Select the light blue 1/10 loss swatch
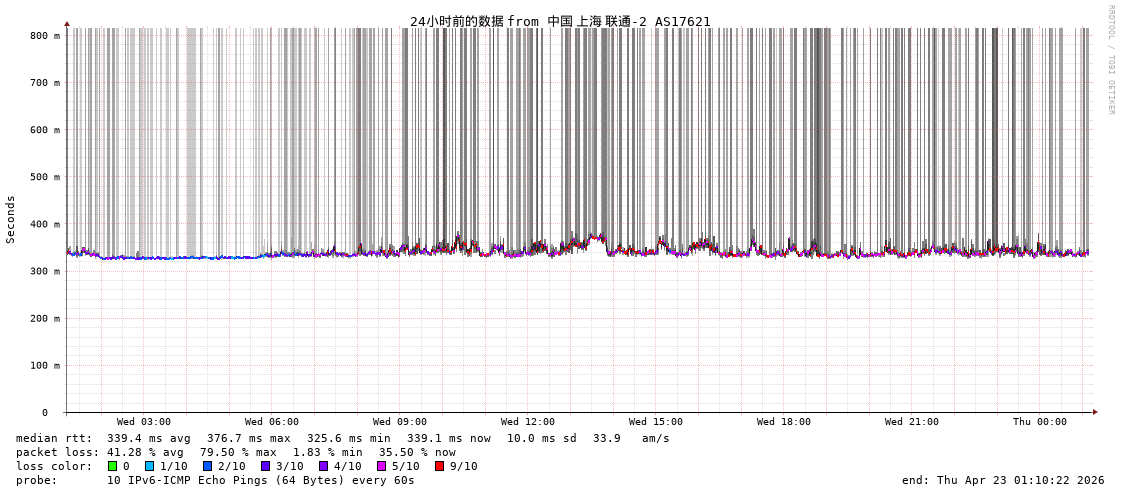 (x=149, y=466)
